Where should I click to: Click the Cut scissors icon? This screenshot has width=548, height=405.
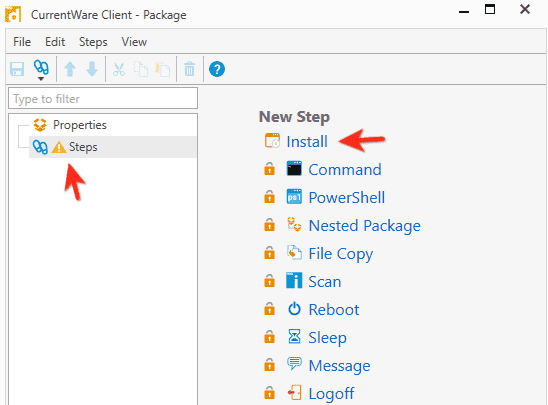(x=119, y=69)
